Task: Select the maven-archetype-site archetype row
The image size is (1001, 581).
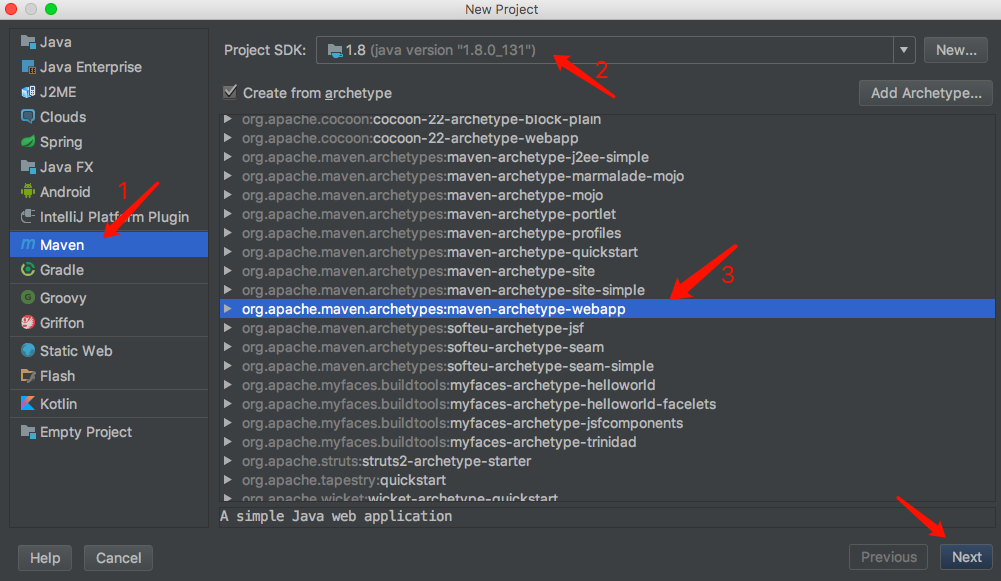Action: click(607, 271)
